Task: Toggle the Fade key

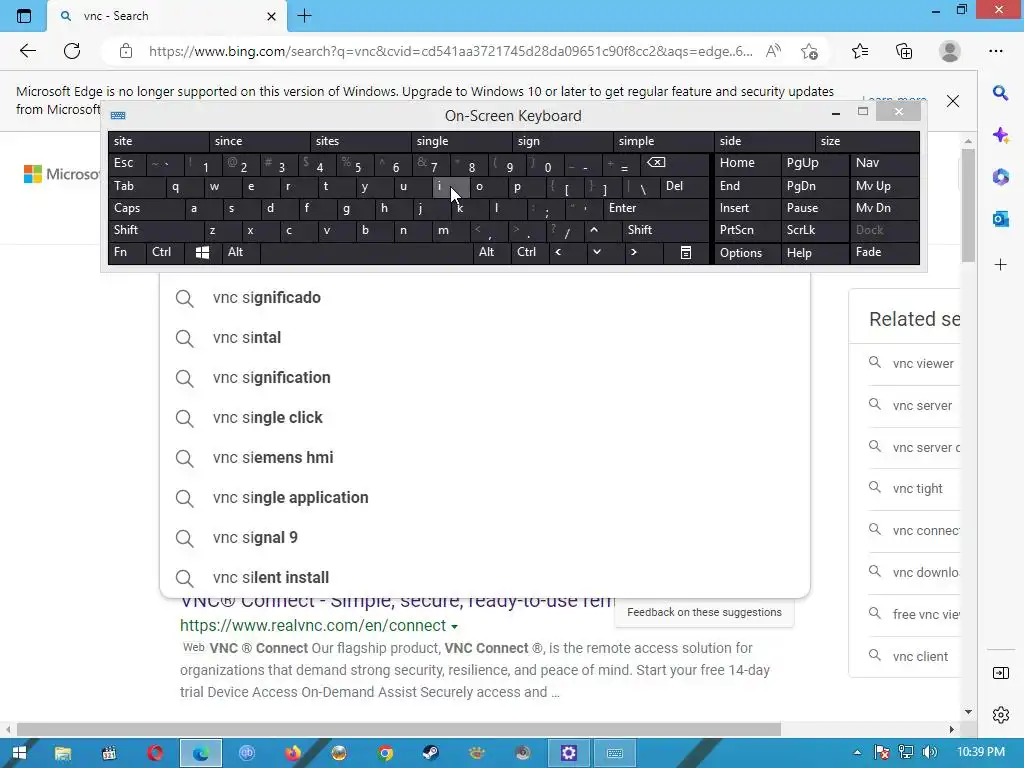Action: [x=884, y=252]
